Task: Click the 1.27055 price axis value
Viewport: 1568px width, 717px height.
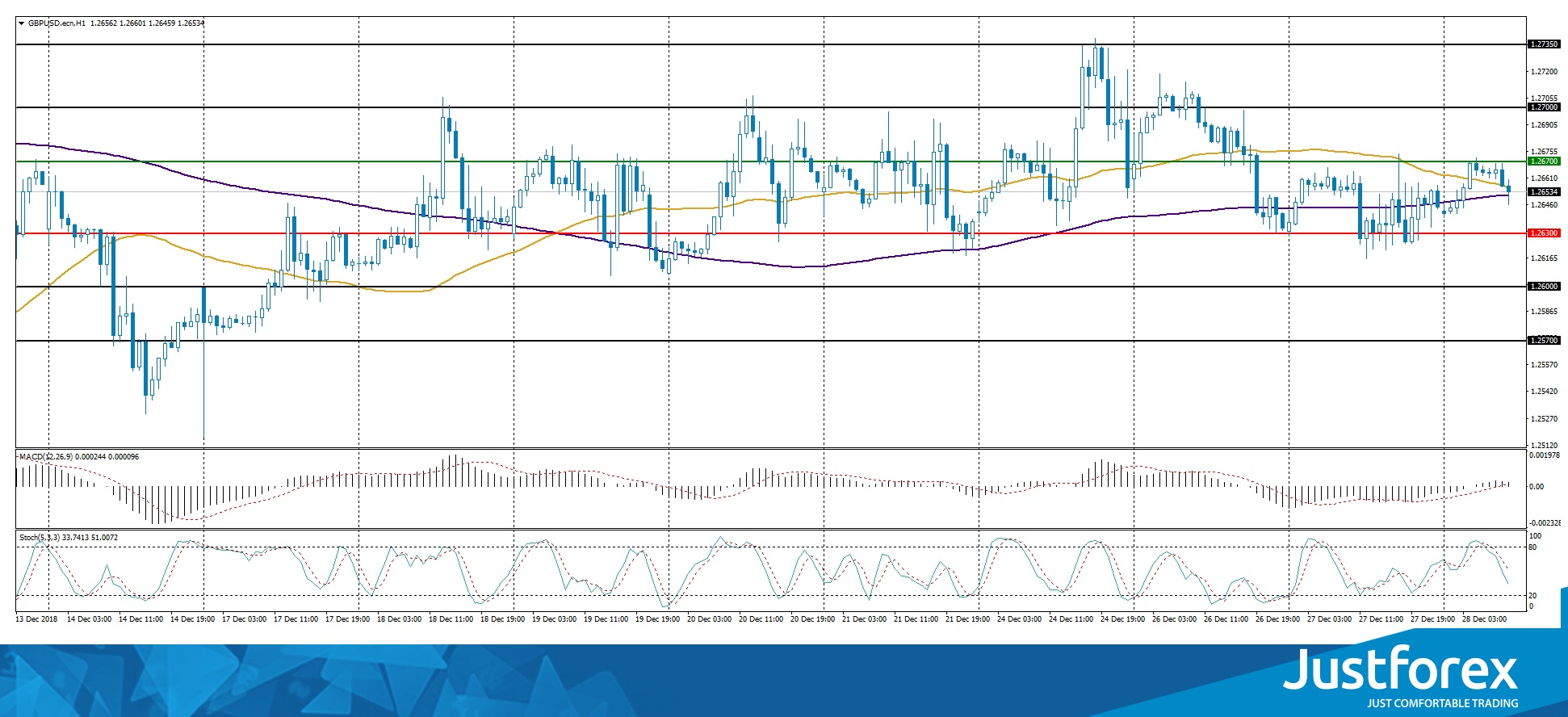Action: click(x=1545, y=99)
